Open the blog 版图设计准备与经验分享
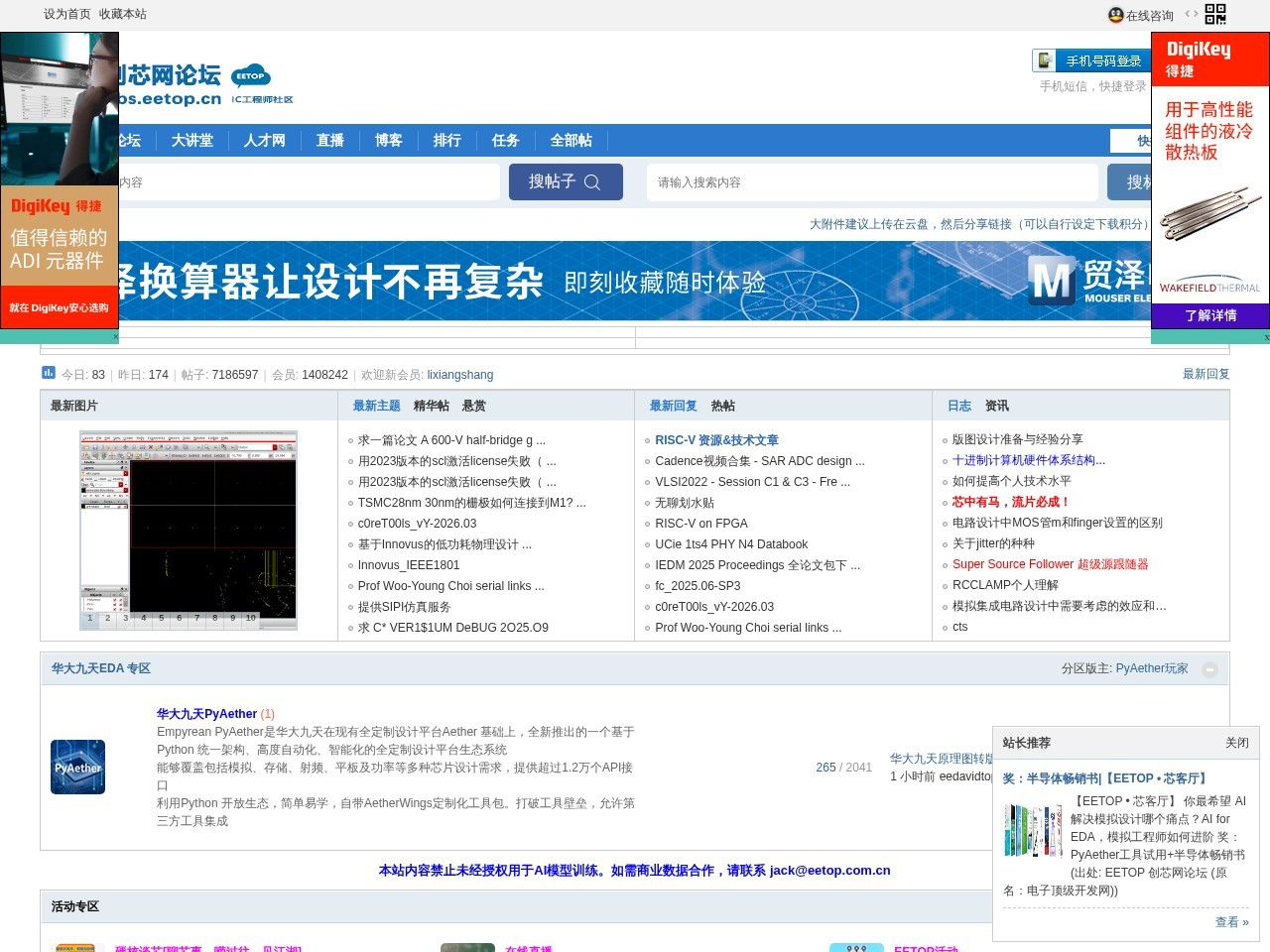Screen dimensions: 1270x952 pos(1018,439)
